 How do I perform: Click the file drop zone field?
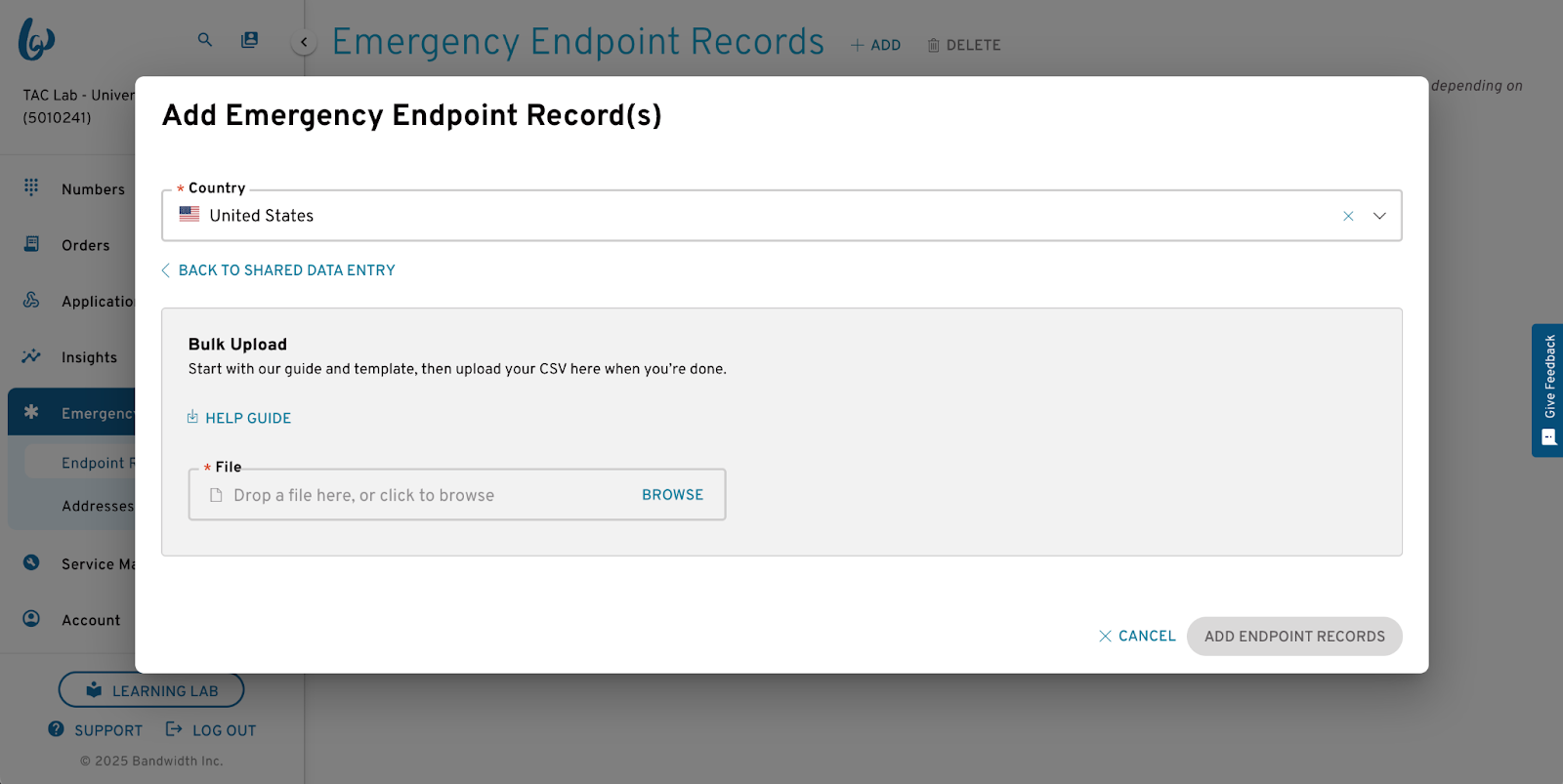(x=457, y=495)
